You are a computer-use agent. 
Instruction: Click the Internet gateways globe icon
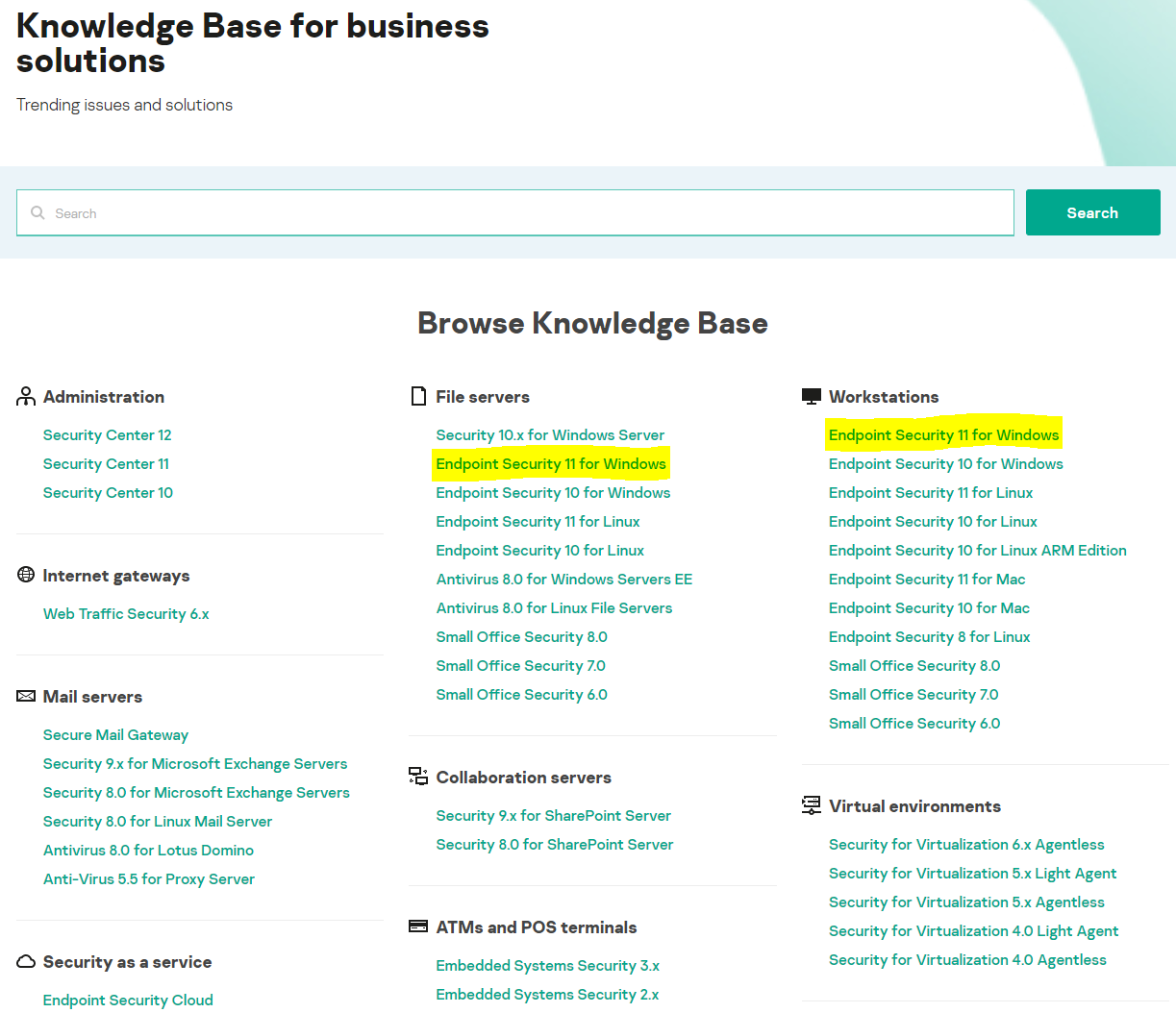tap(26, 575)
